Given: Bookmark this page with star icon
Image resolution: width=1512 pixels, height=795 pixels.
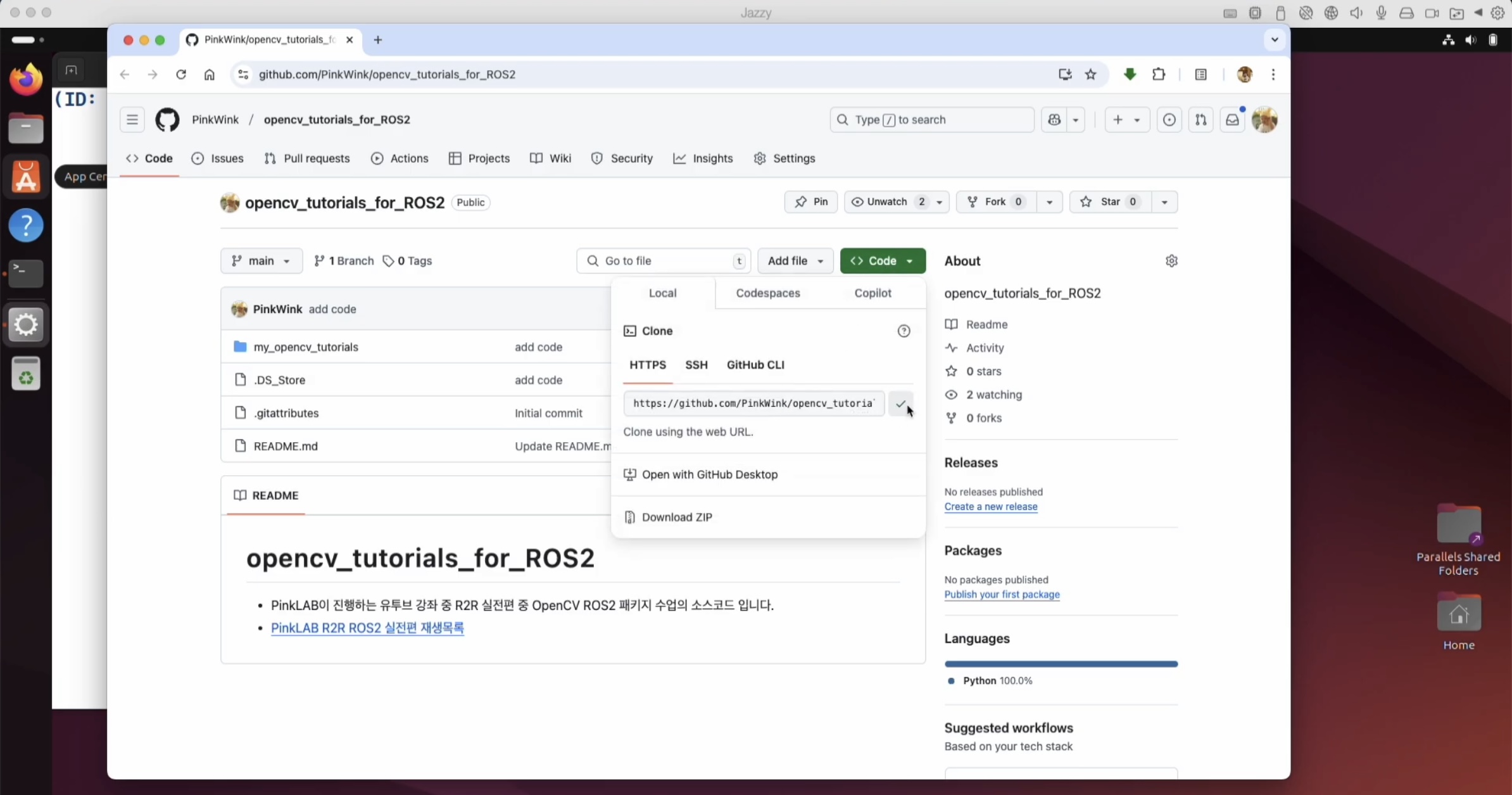Looking at the screenshot, I should [1090, 75].
